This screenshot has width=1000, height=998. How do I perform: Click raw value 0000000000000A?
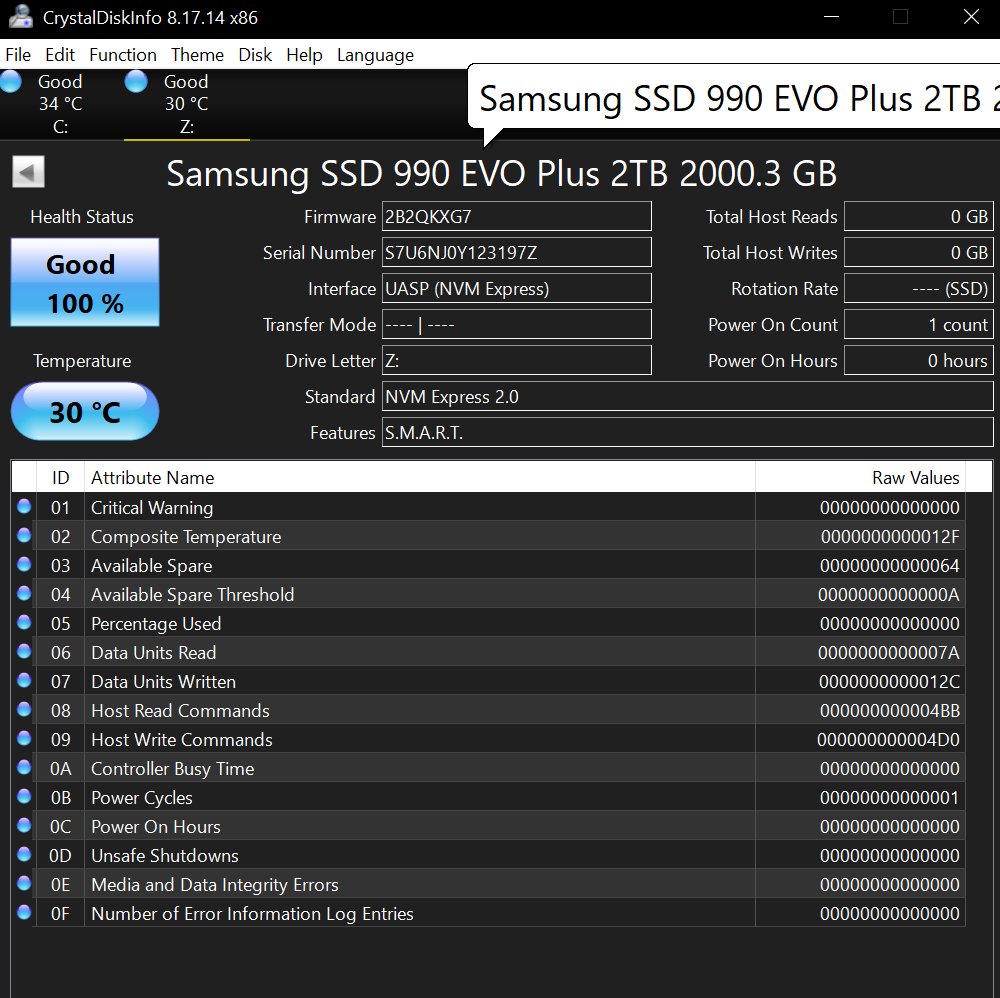pos(890,595)
